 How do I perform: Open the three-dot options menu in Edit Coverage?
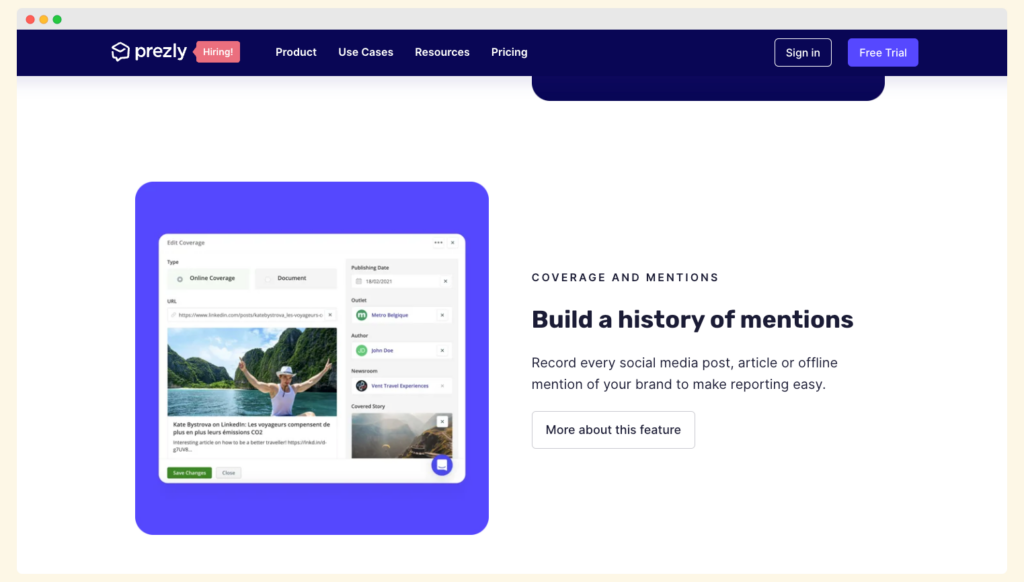click(438, 243)
